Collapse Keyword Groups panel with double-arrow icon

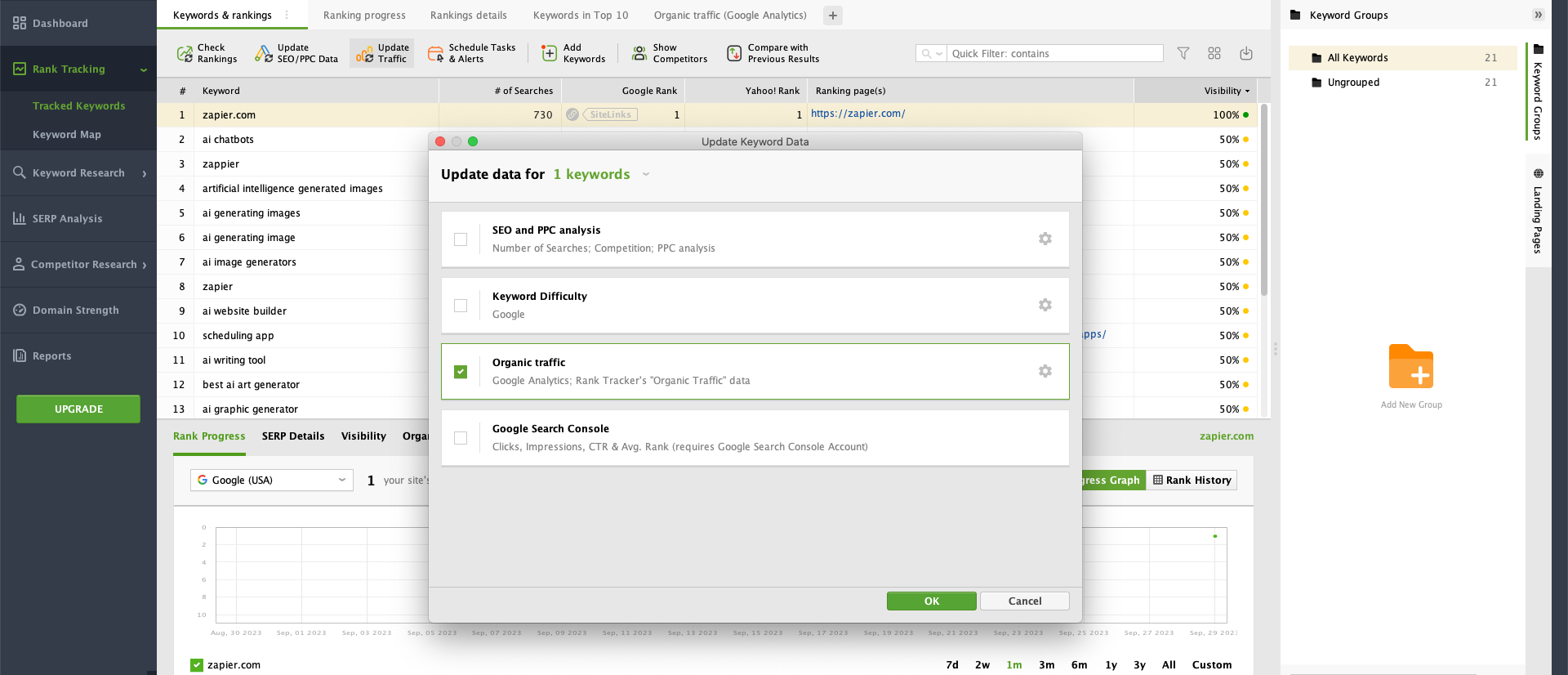[1539, 15]
